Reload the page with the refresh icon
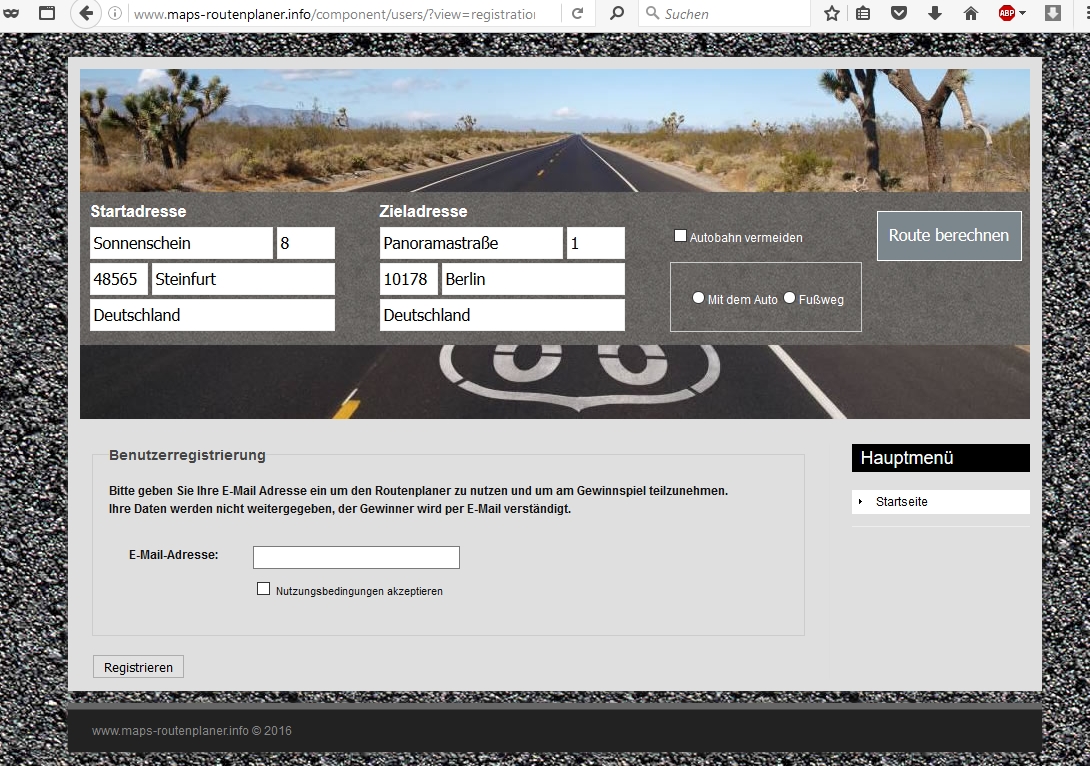Screen dimensions: 1090x766 (x=577, y=14)
